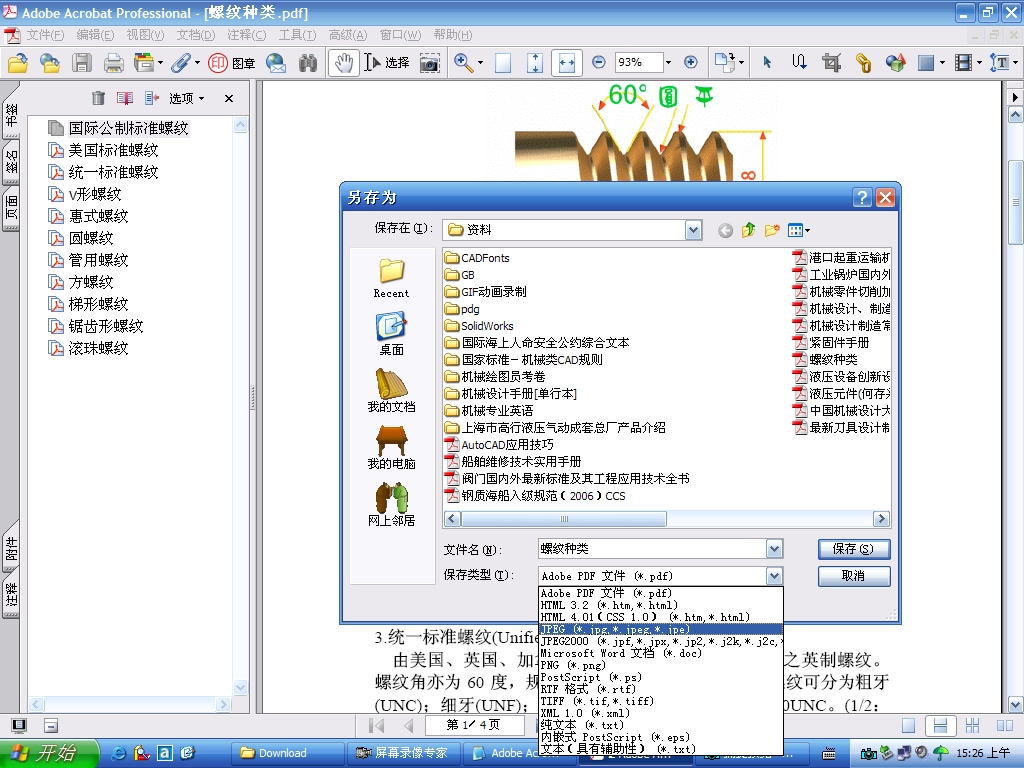Viewport: 1024px width, 768px height.
Task: Choose RTF 格式 (*.rtf) file type
Action: tap(660, 689)
